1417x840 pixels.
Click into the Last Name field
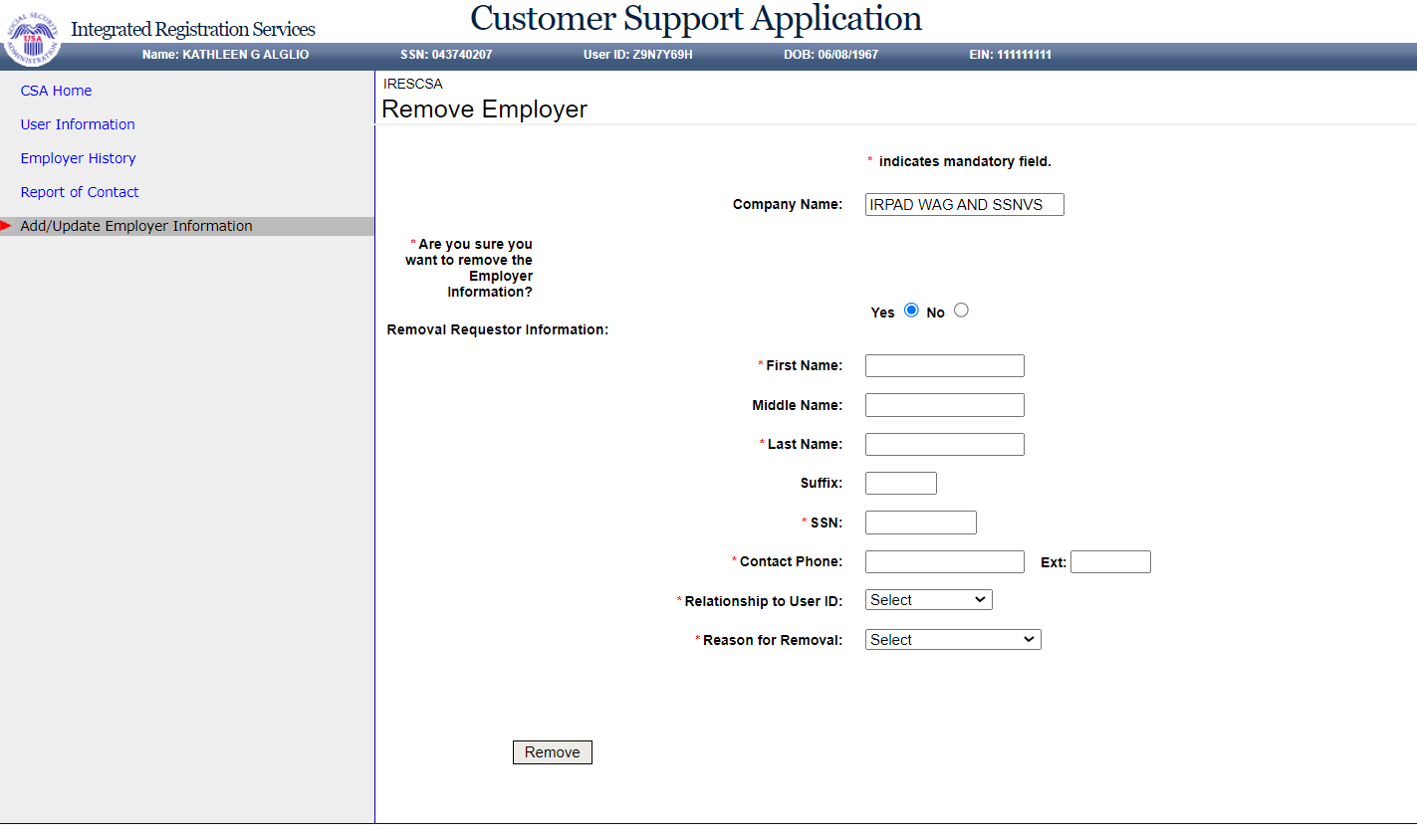click(x=944, y=445)
